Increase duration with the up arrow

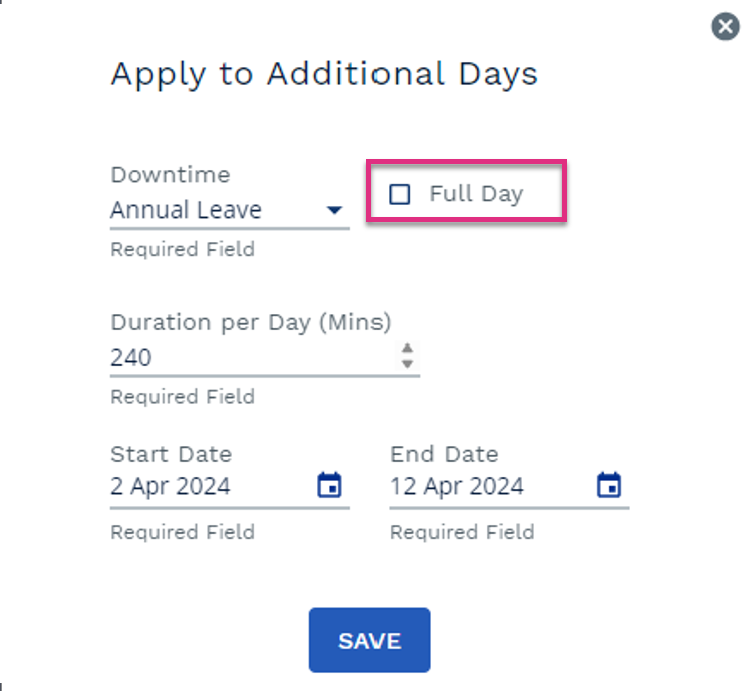pyautogui.click(x=407, y=348)
